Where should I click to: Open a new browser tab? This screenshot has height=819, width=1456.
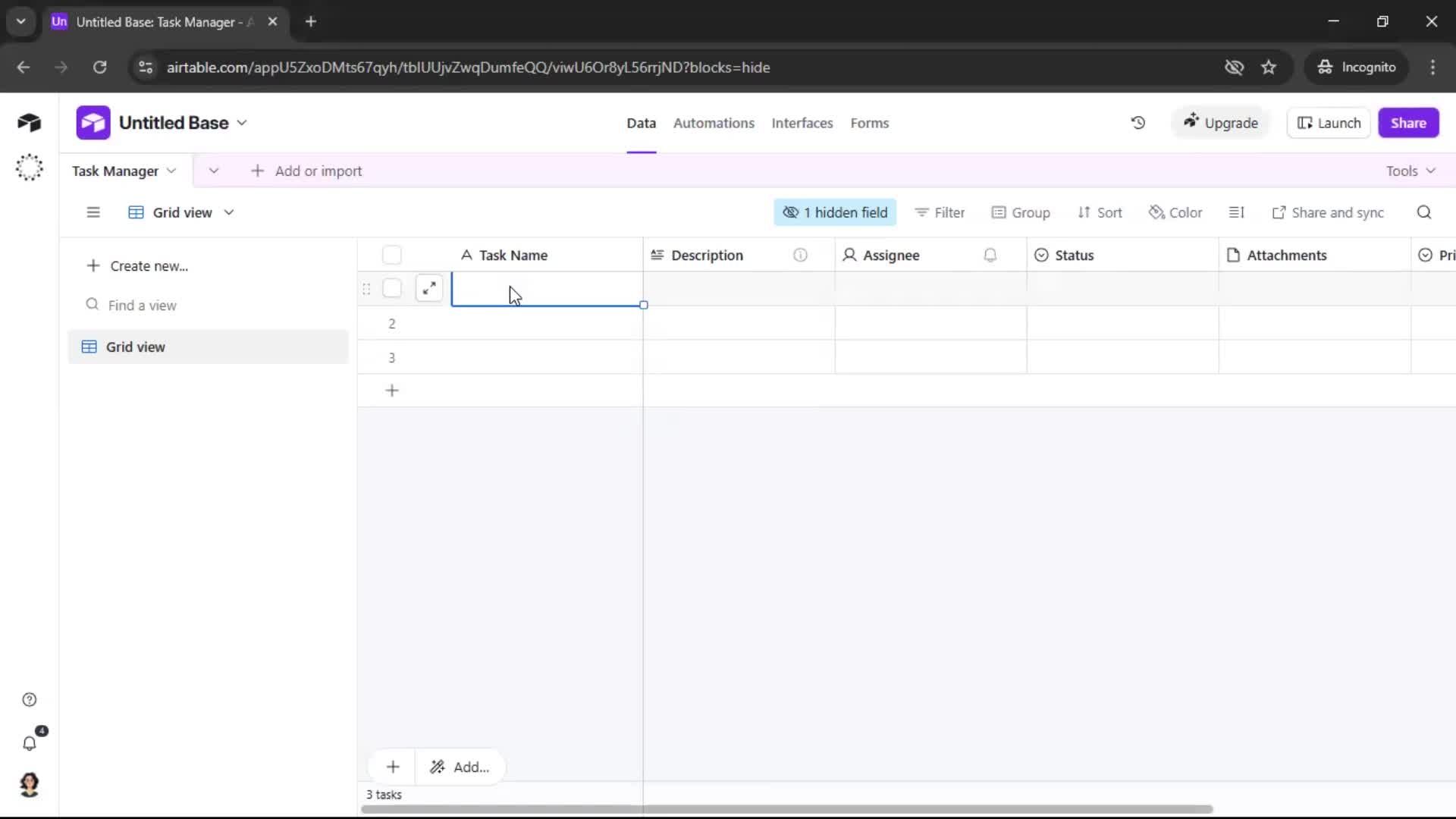click(x=311, y=21)
